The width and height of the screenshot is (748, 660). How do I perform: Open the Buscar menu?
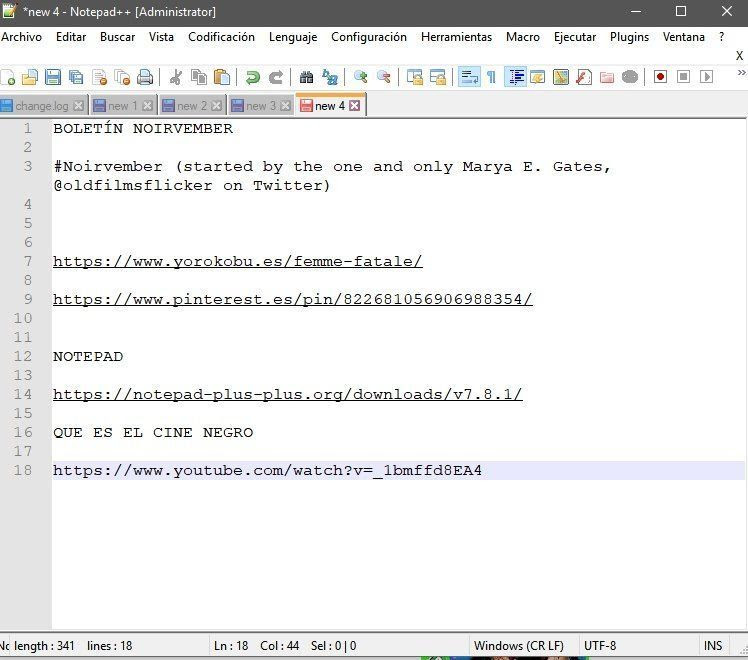pyautogui.click(x=117, y=37)
